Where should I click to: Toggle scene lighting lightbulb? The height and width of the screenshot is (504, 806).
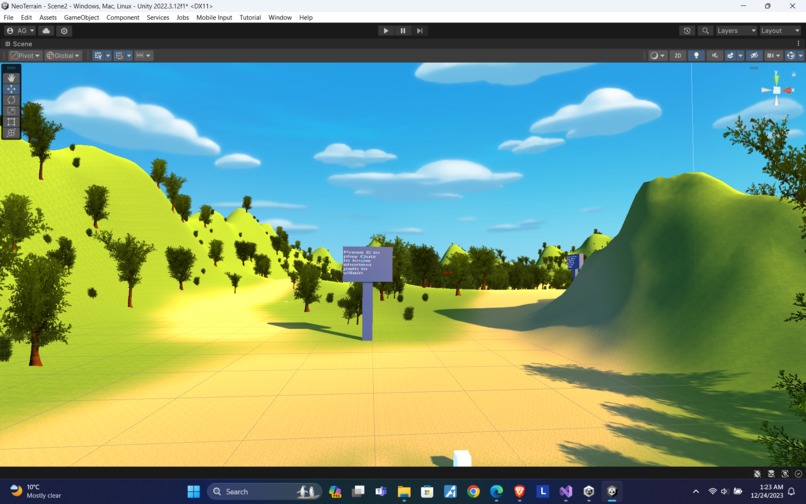click(697, 56)
